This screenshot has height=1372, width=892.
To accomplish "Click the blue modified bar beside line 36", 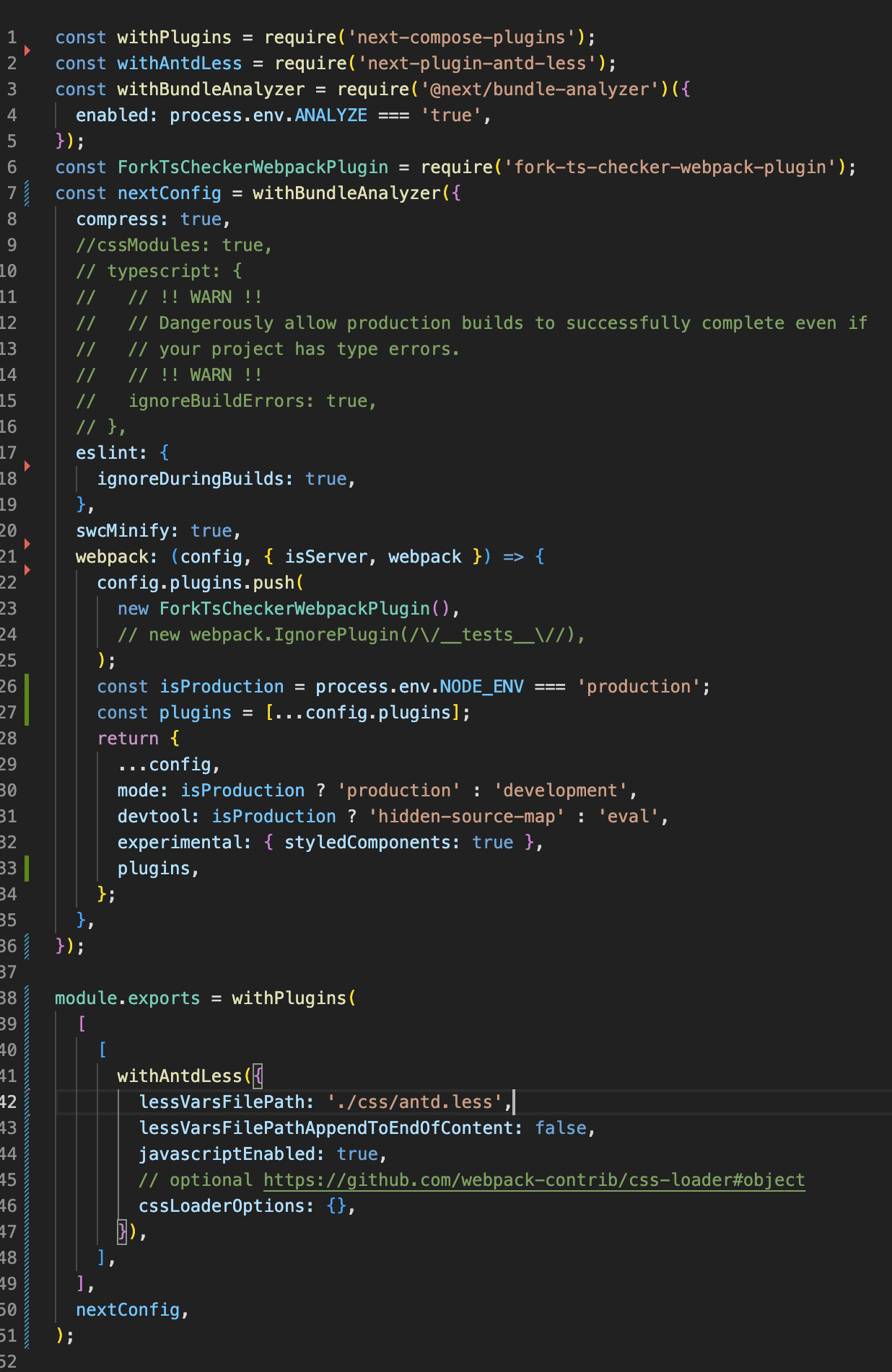I will 27,946.
